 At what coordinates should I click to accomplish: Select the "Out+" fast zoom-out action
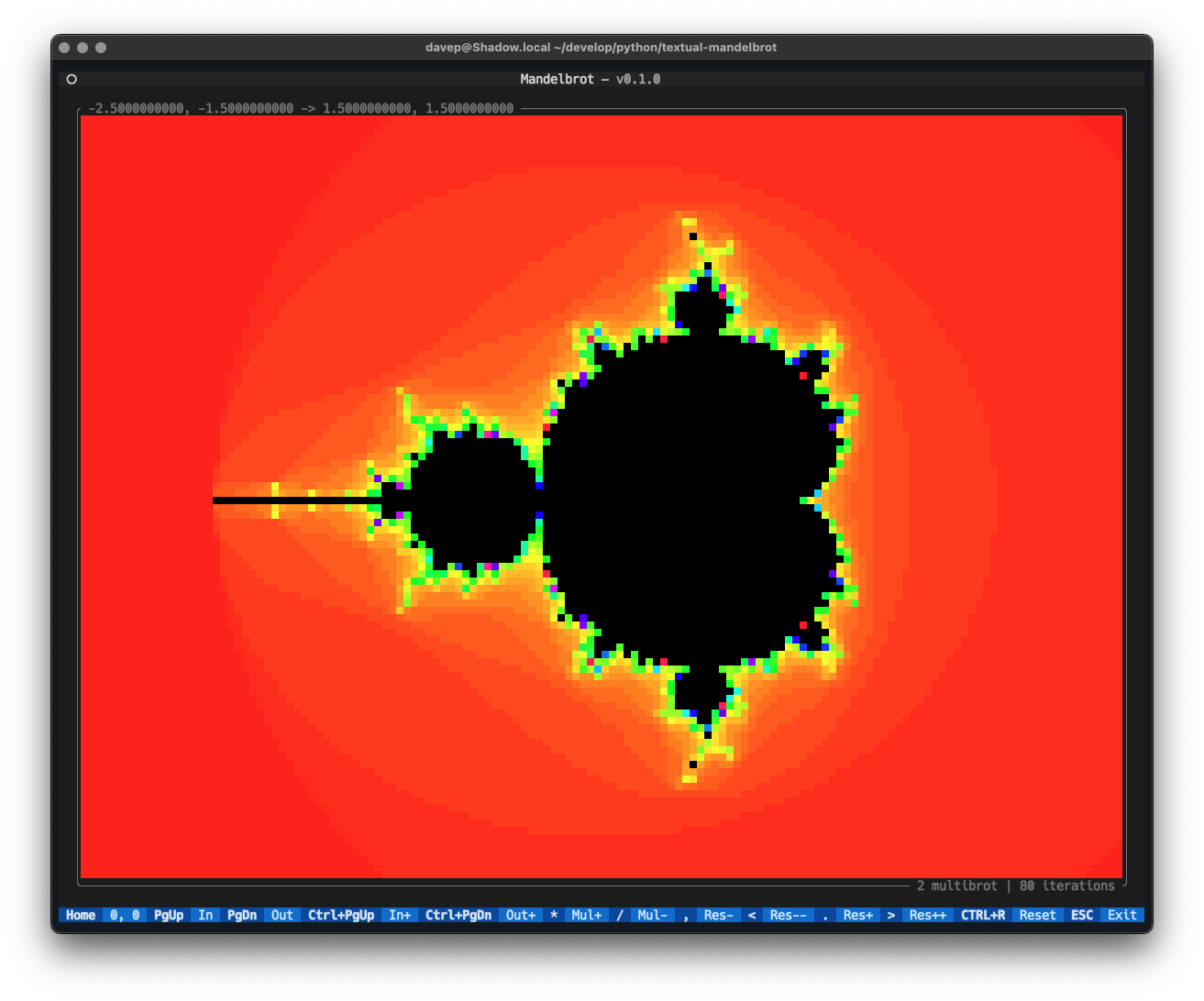[x=520, y=915]
